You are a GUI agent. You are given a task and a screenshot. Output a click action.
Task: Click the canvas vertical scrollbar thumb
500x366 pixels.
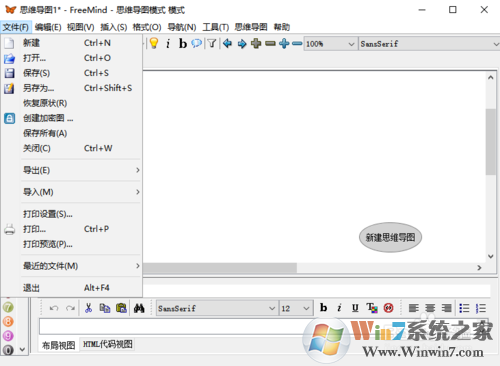click(x=490, y=142)
